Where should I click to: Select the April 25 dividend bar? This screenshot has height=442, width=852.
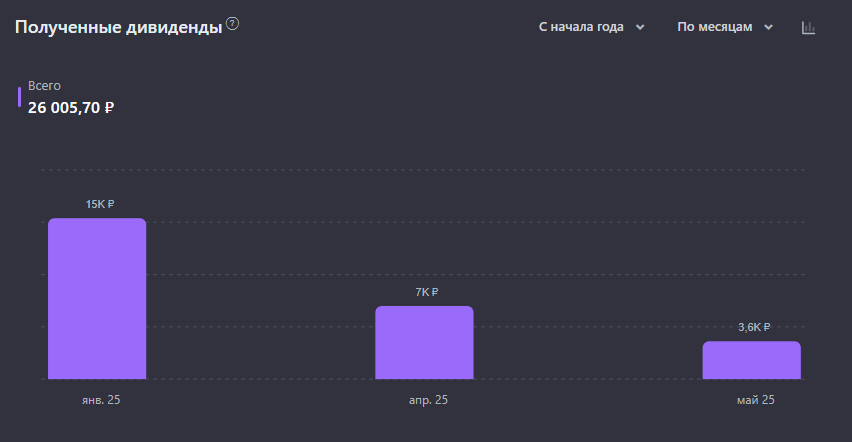424,343
